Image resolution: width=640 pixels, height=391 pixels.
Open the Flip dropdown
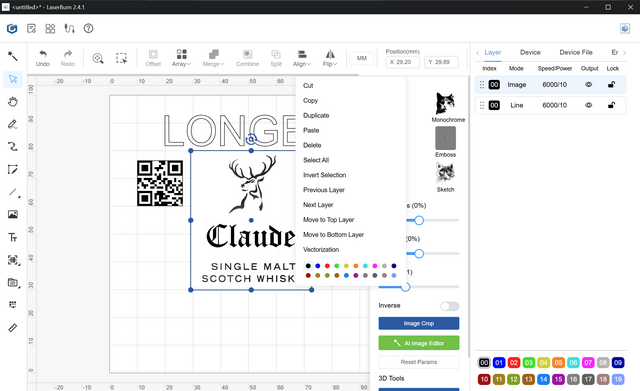pos(330,58)
